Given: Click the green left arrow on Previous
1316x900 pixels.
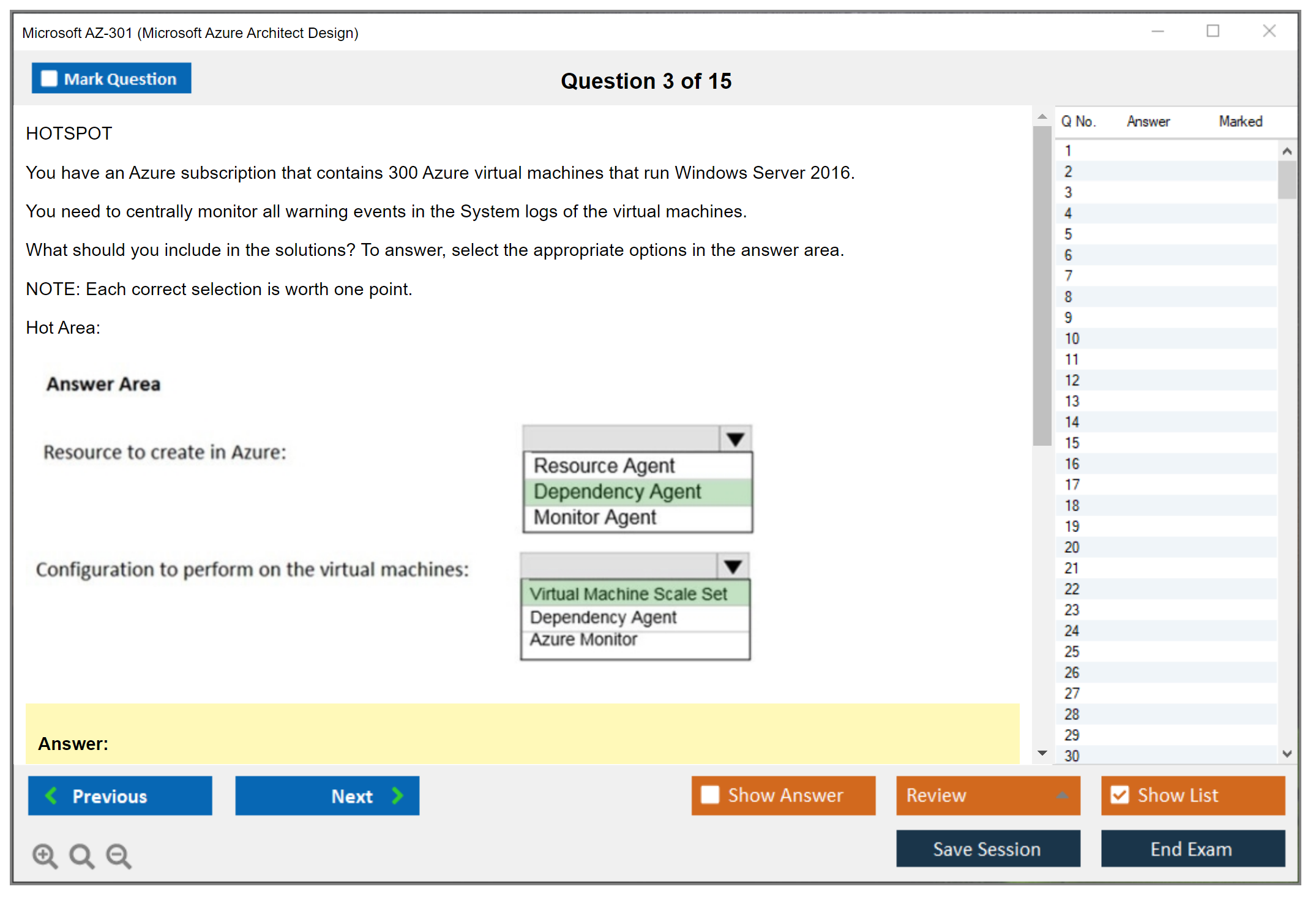Looking at the screenshot, I should pos(51,795).
